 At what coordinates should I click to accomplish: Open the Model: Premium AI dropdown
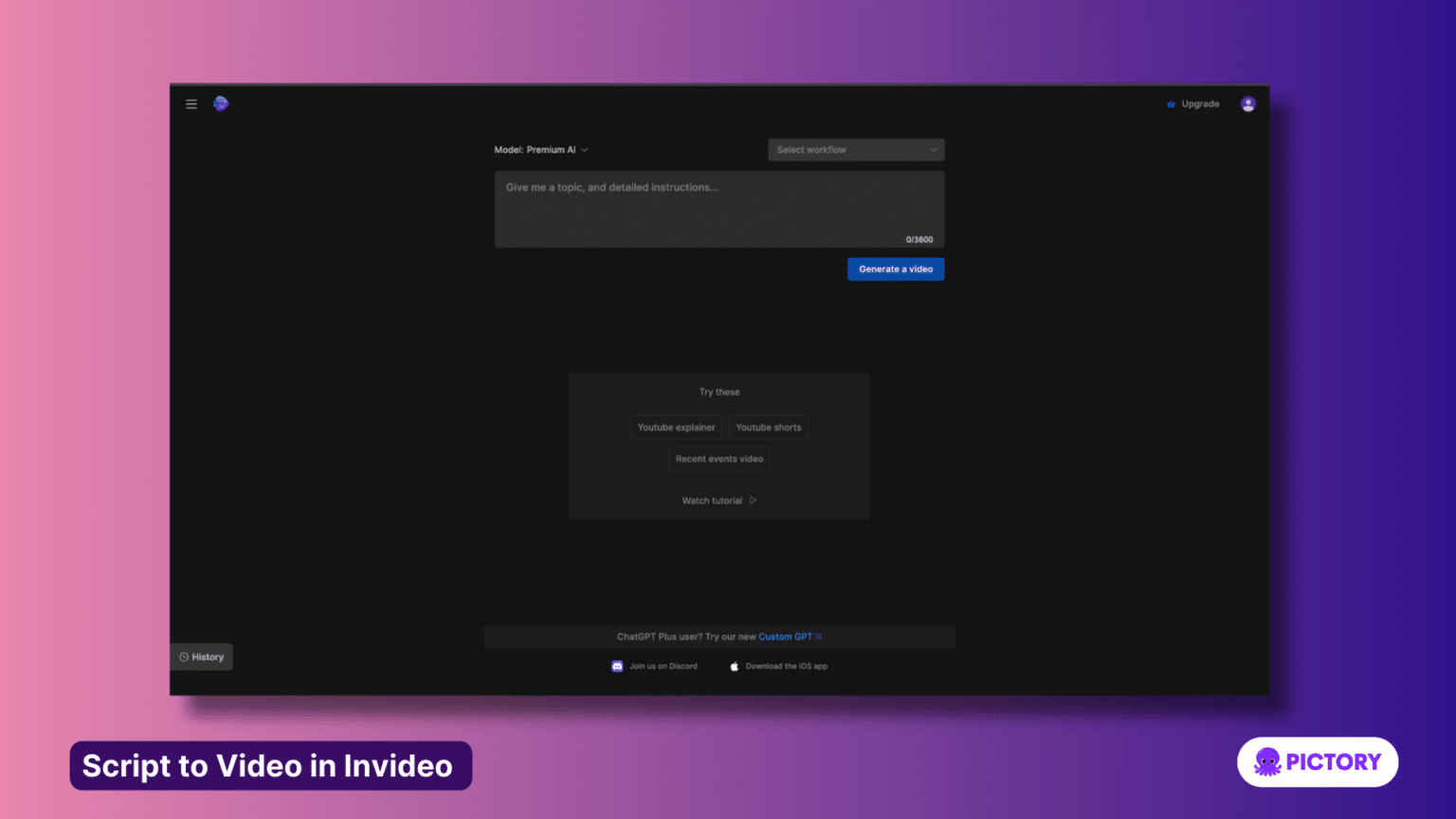pos(540,149)
